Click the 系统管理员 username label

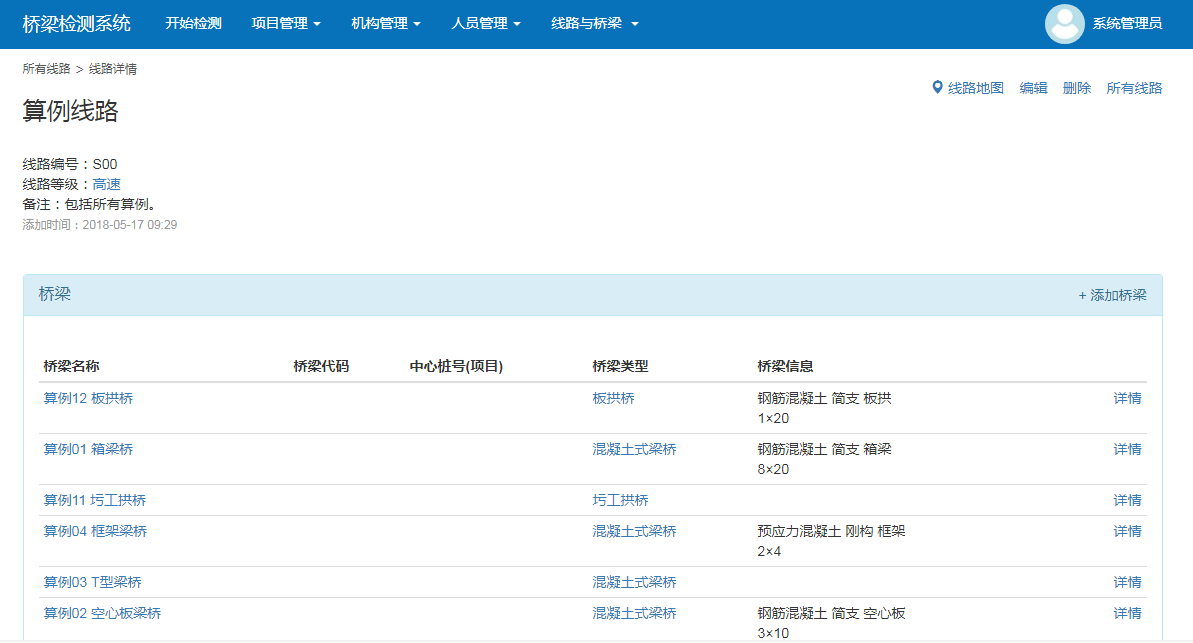point(1127,24)
